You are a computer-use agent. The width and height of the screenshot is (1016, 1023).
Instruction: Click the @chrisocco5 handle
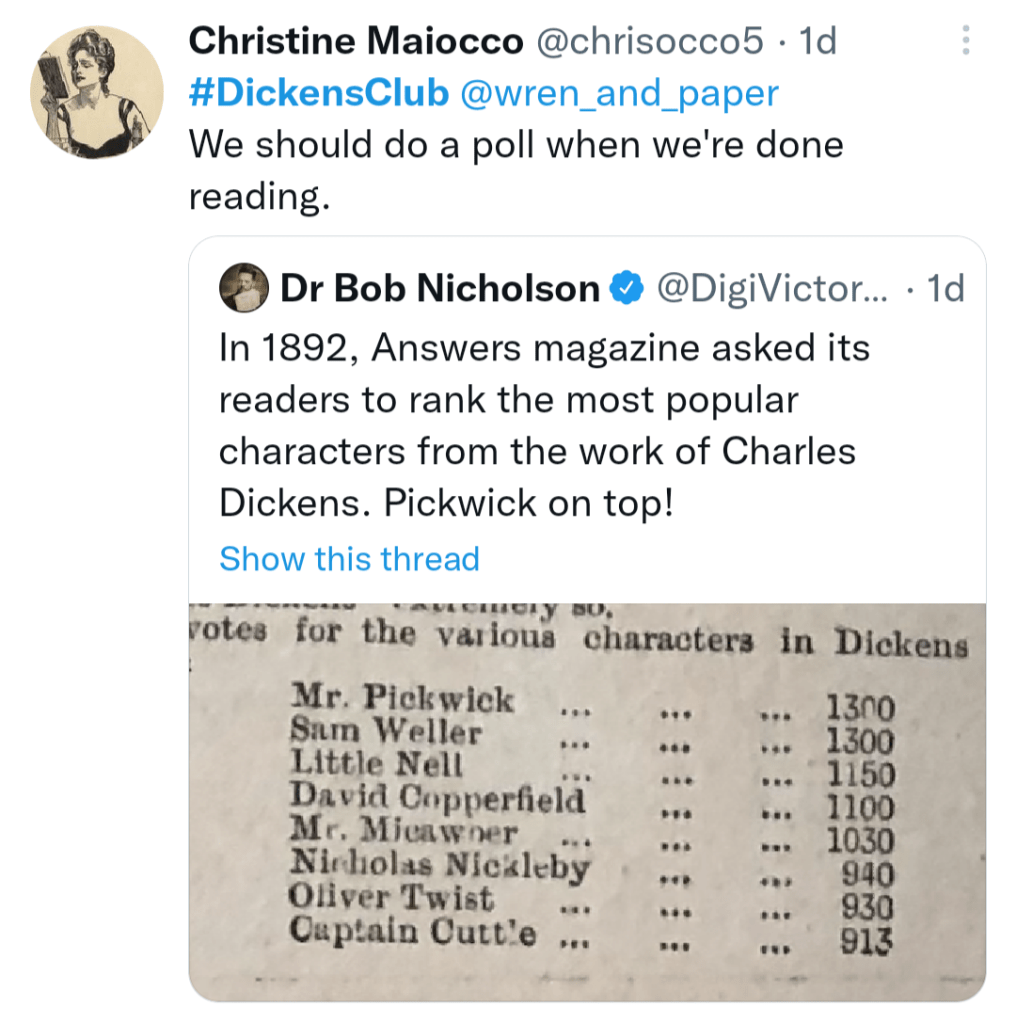pyautogui.click(x=650, y=41)
